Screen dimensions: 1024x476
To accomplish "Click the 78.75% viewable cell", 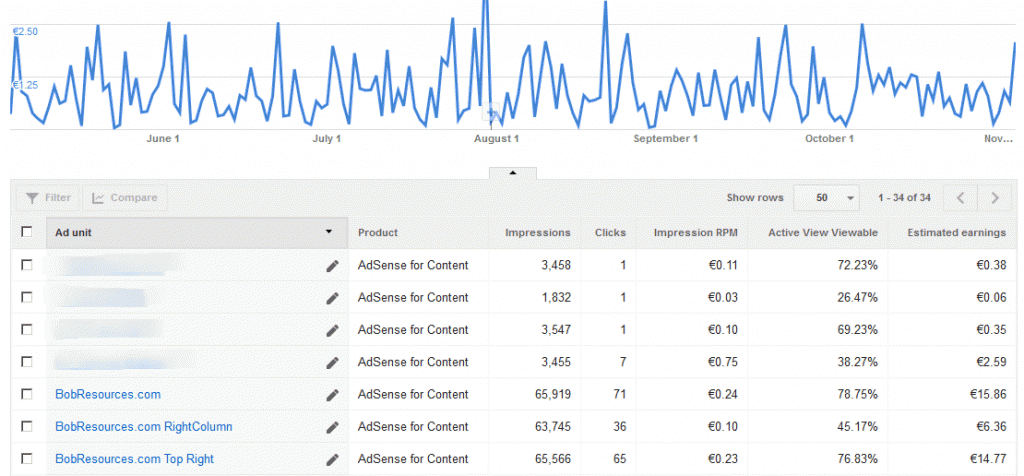I will [x=856, y=394].
